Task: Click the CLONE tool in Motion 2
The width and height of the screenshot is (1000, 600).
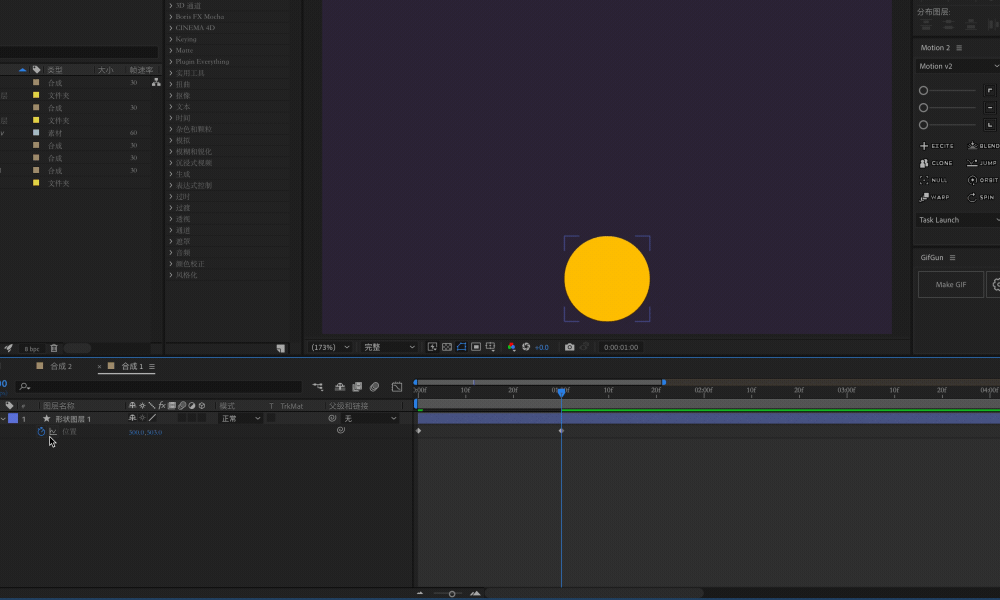Action: point(936,163)
